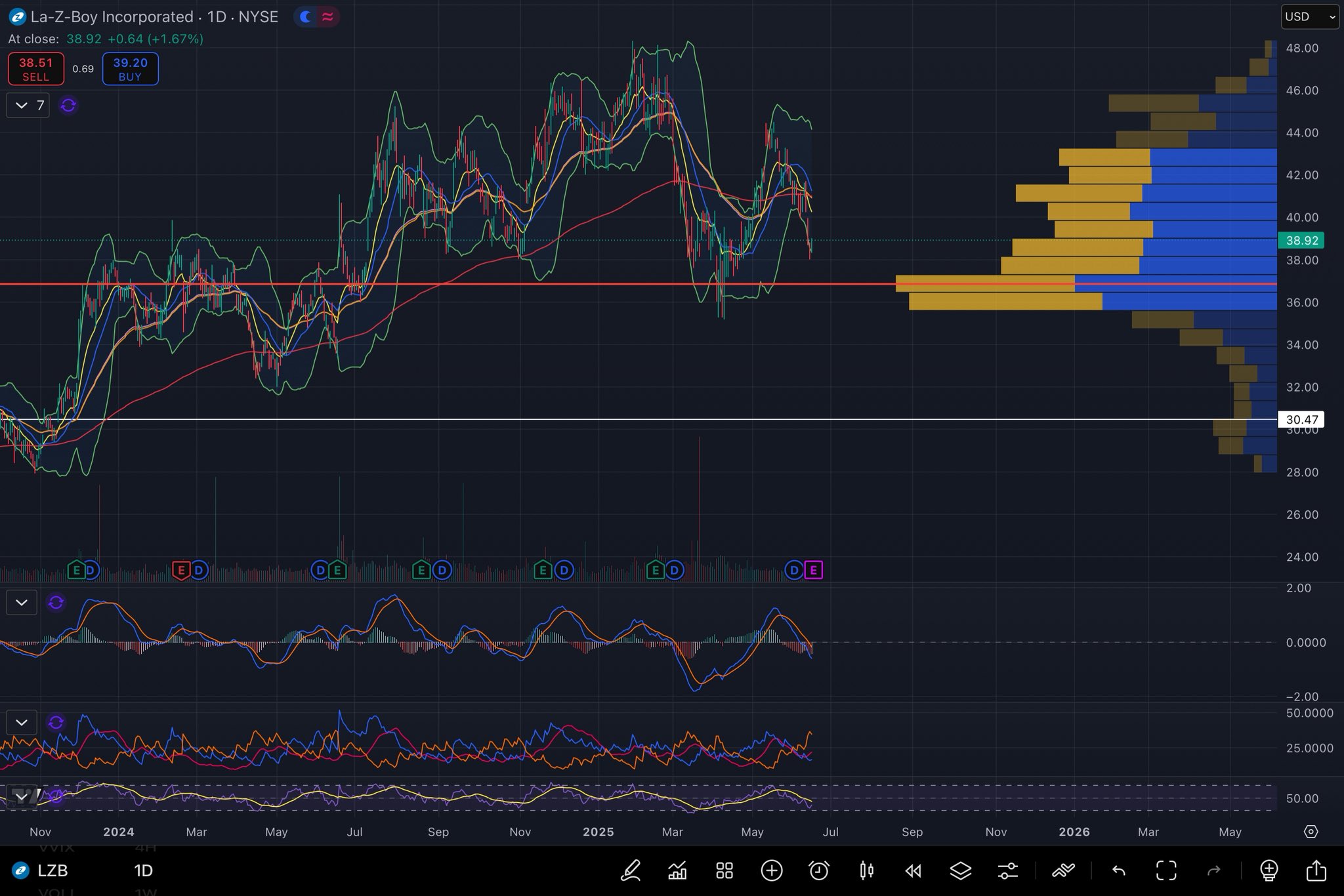Tap the zigzag line pattern toolbar icon

[x=1063, y=870]
